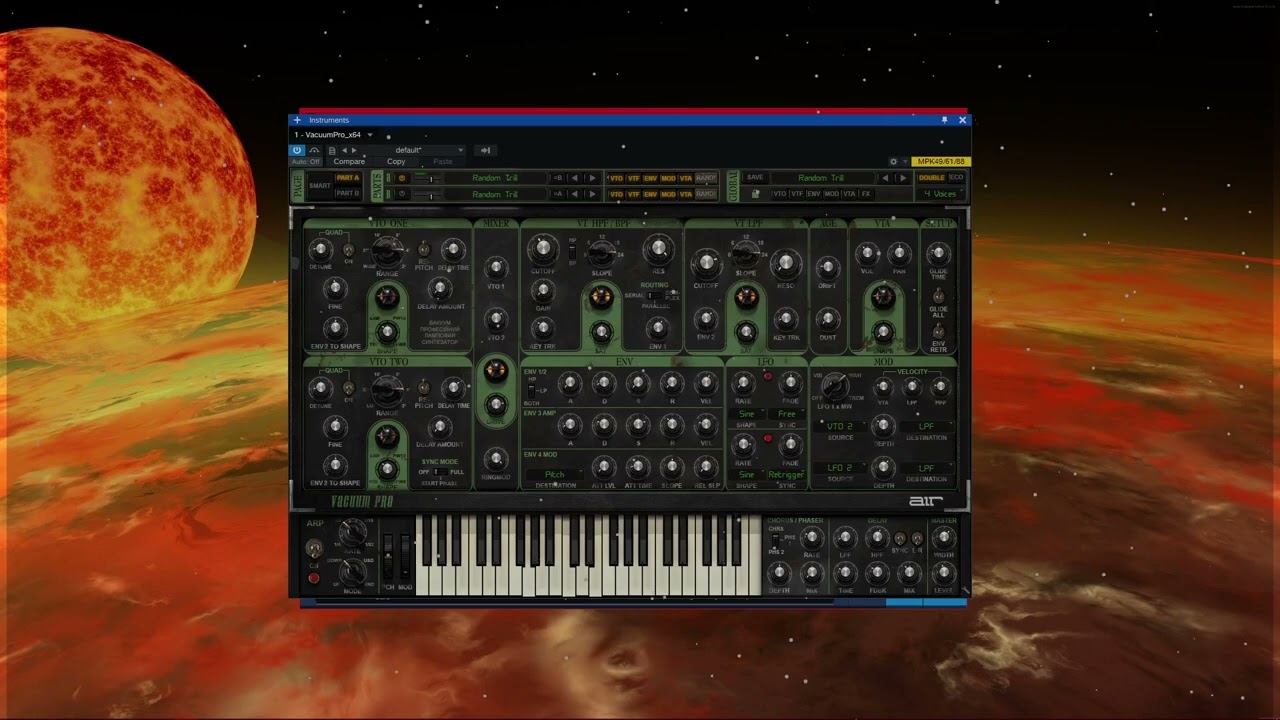This screenshot has width=1280, height=720.
Task: Click next arrow on the =B row
Action: pos(592,178)
